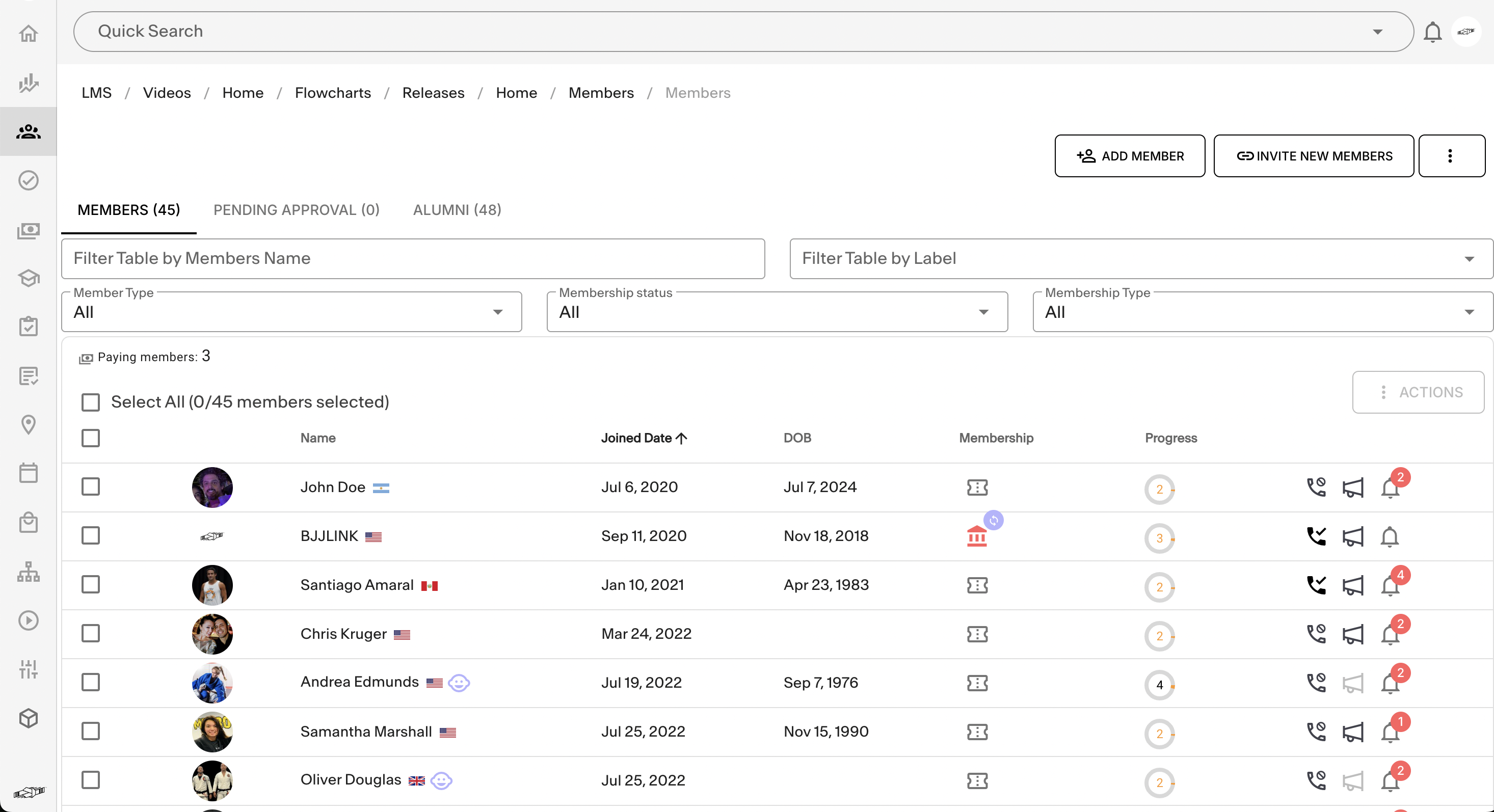Click megaphone announce icon for BJJLINK row
The width and height of the screenshot is (1494, 812).
point(1352,536)
